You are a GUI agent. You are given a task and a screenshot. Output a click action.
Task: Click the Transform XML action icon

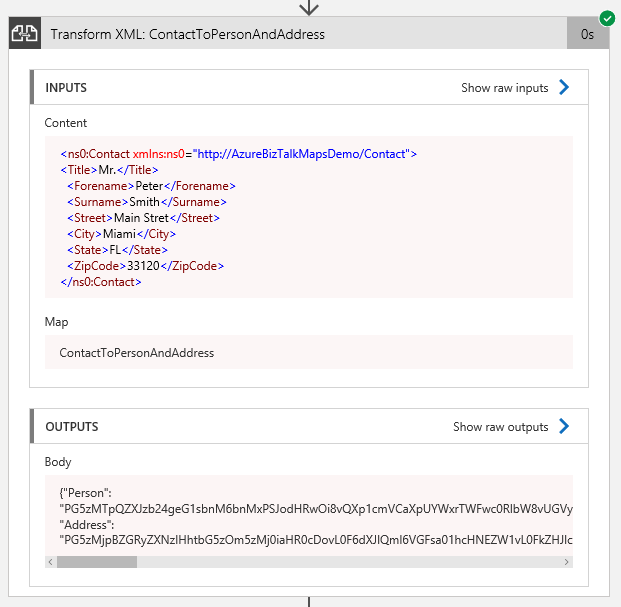coord(25,33)
